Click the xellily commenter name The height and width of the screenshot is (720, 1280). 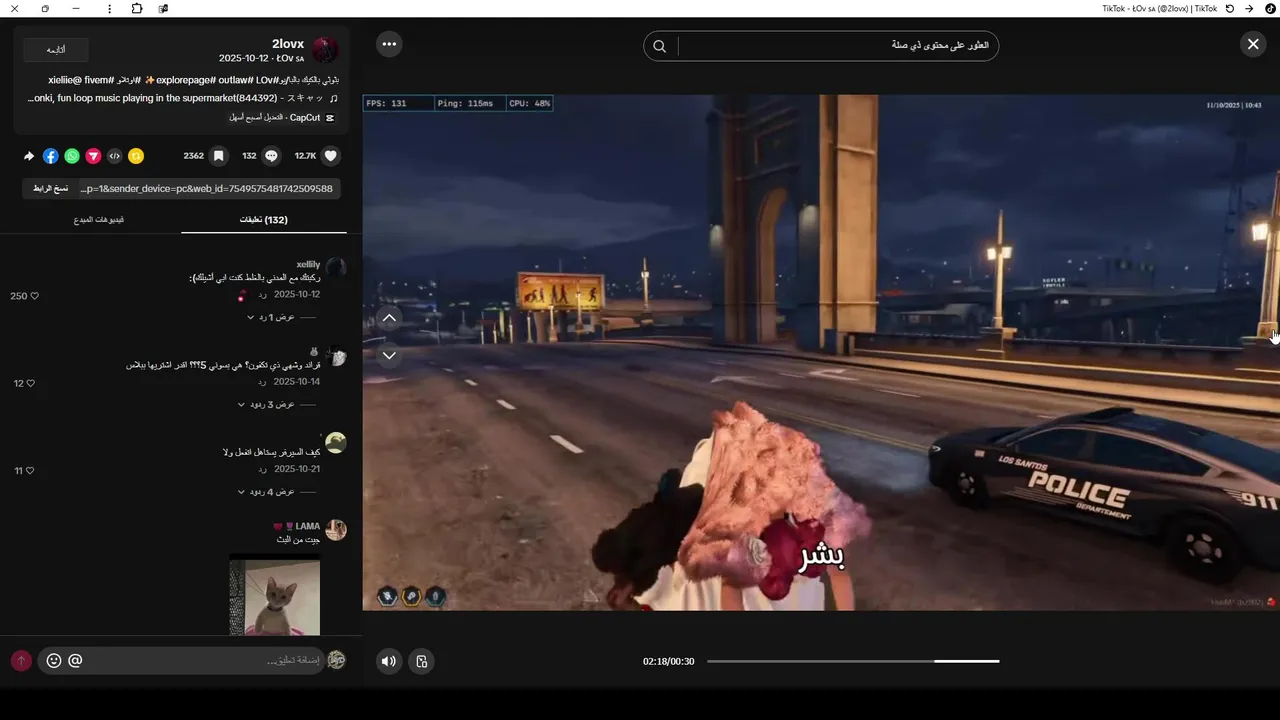click(308, 264)
